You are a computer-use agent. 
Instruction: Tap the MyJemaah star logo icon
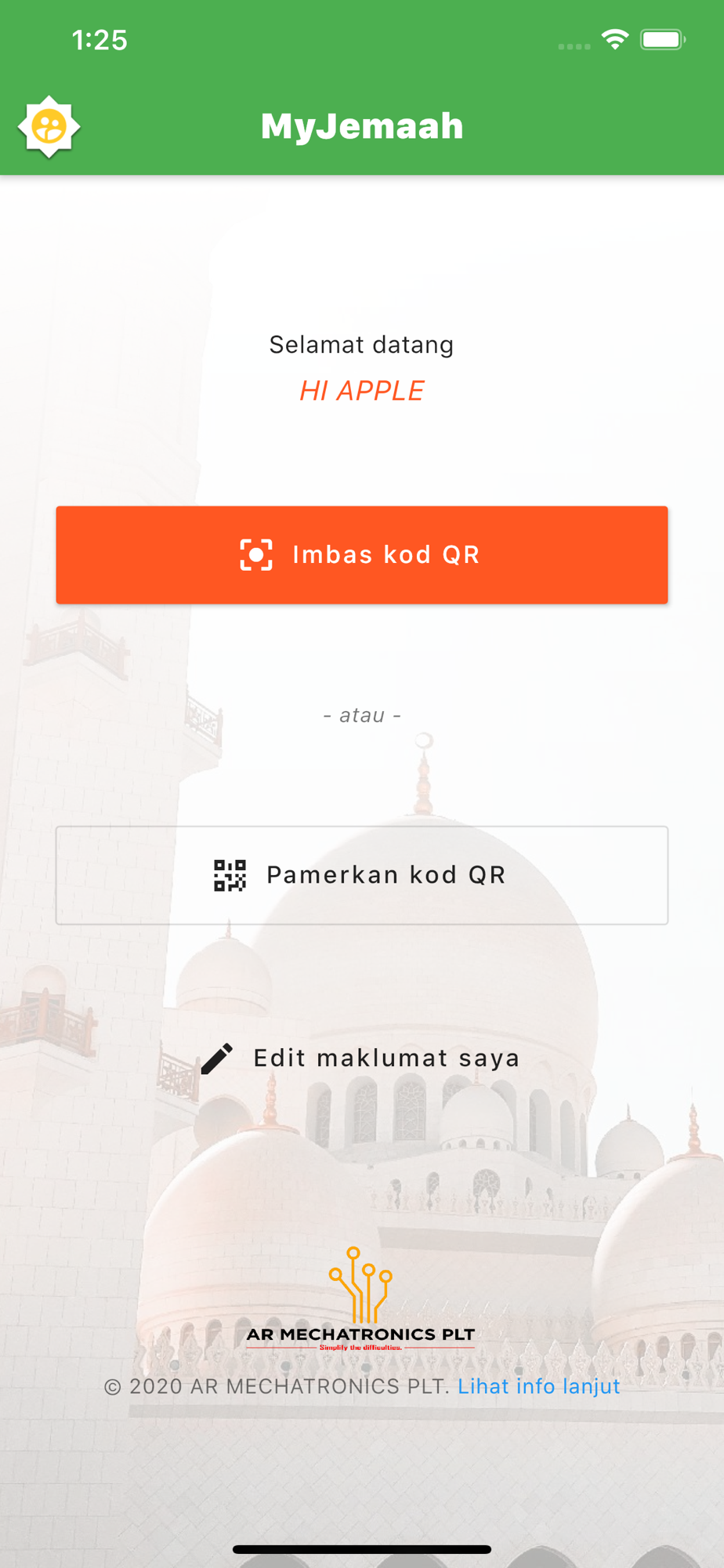(49, 127)
